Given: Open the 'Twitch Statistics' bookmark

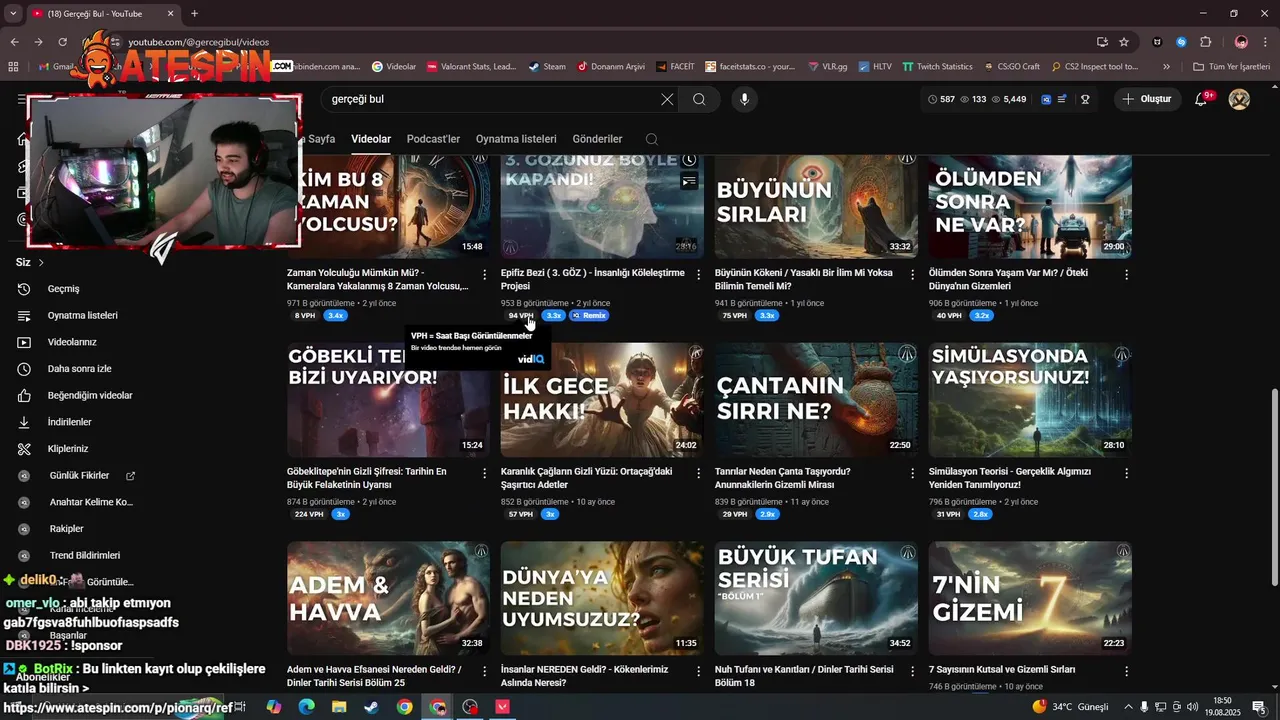Looking at the screenshot, I should click(937, 67).
